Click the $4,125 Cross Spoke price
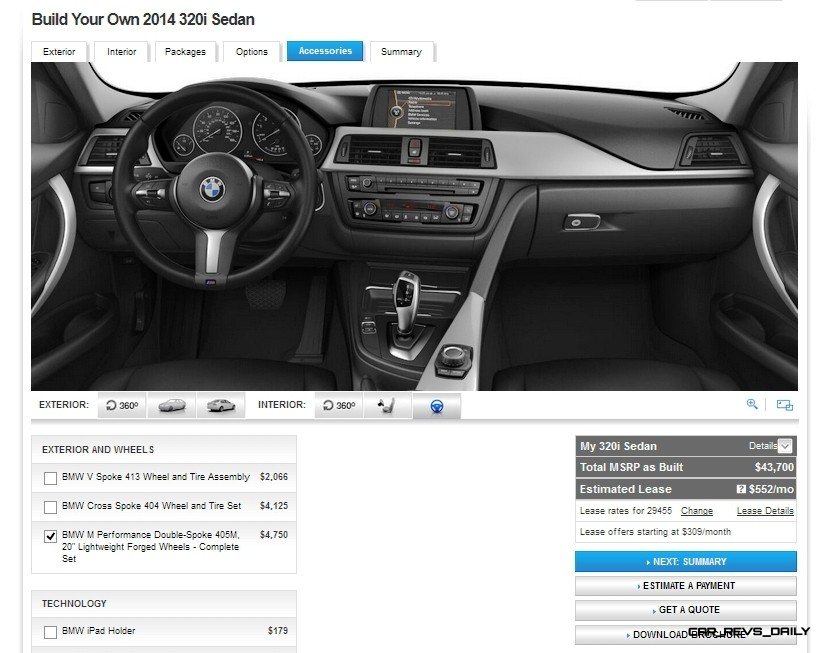 pos(274,505)
